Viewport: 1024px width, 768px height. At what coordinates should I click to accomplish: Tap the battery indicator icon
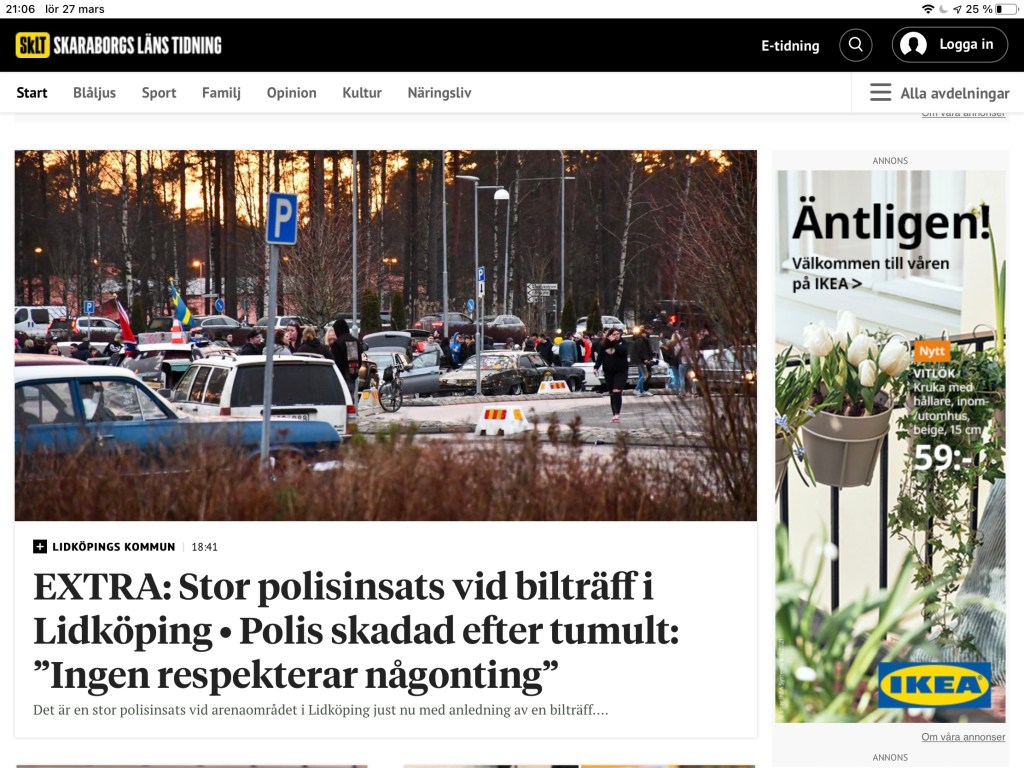1006,9
